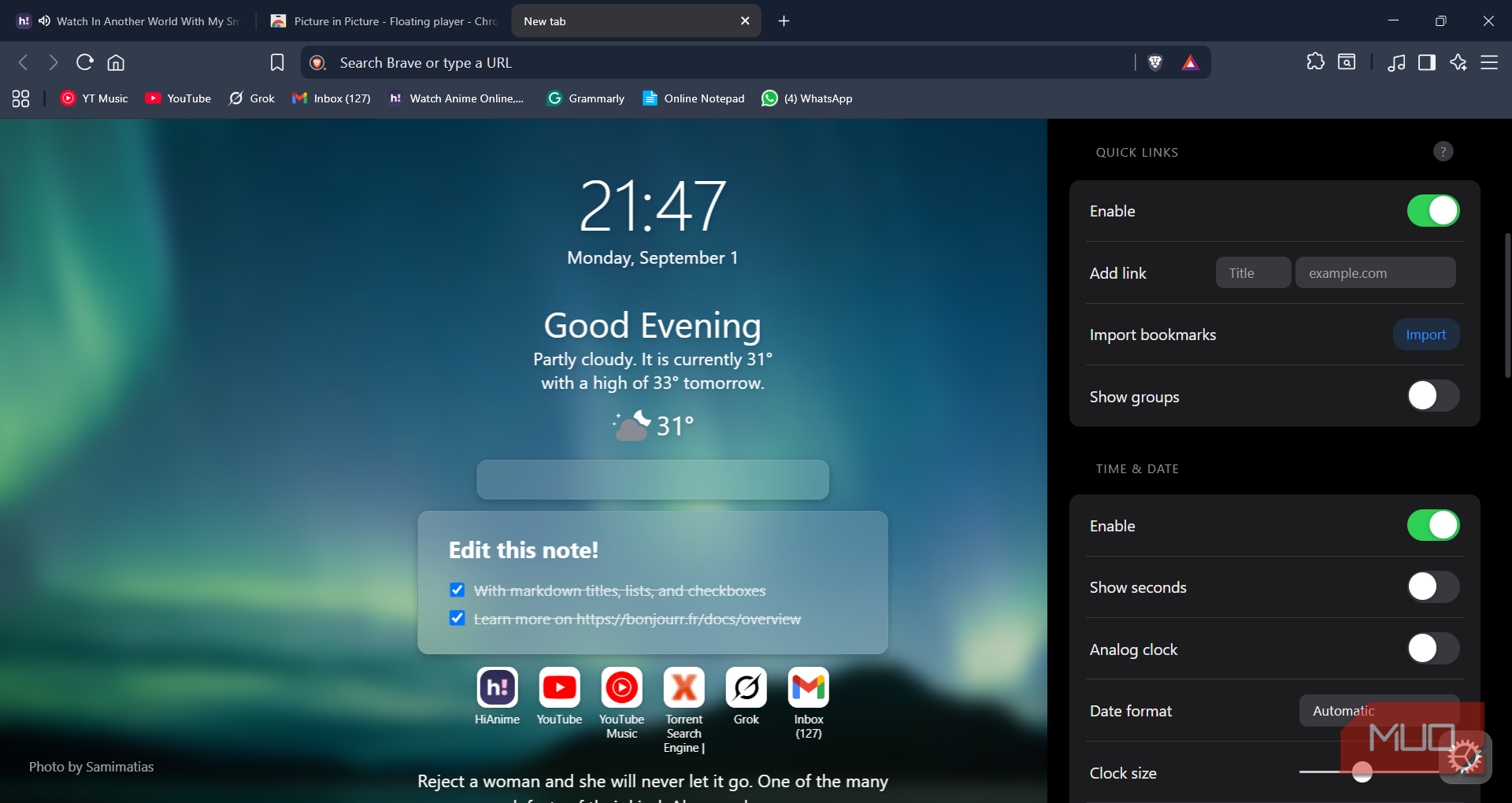Open the Online Notepad bookmark
This screenshot has height=803, width=1512.
694,98
